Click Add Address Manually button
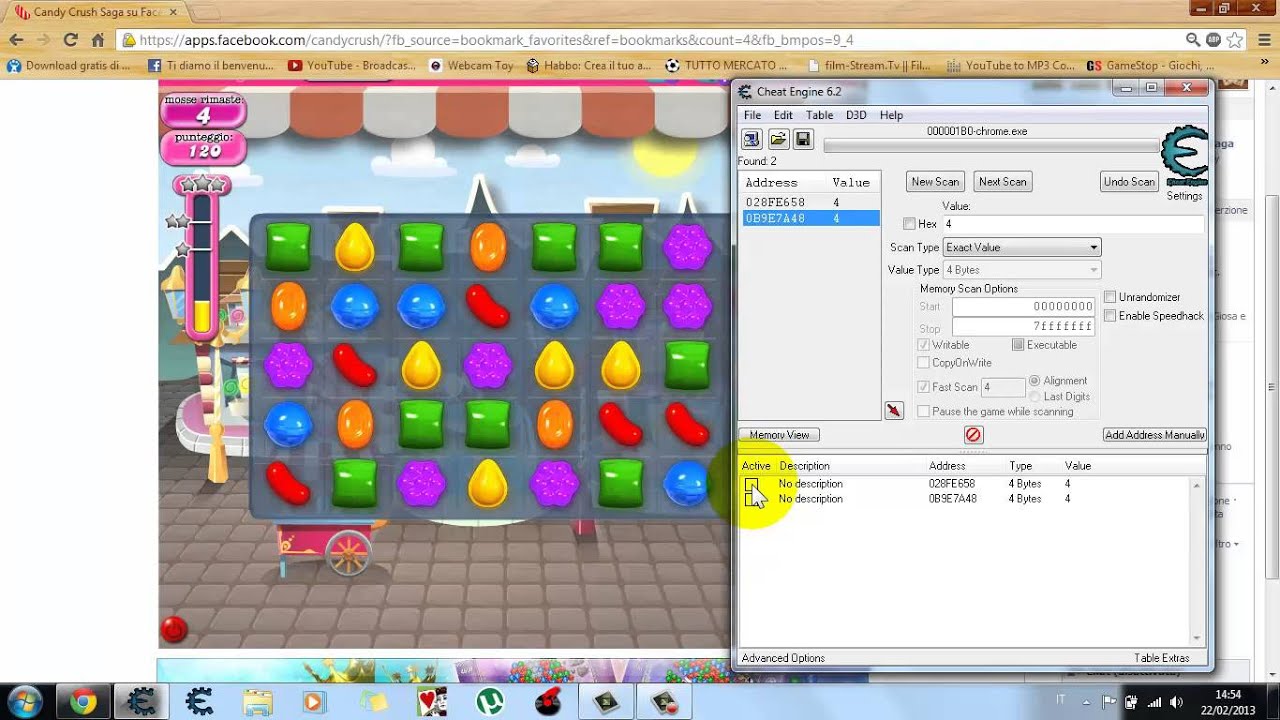 pos(1155,435)
